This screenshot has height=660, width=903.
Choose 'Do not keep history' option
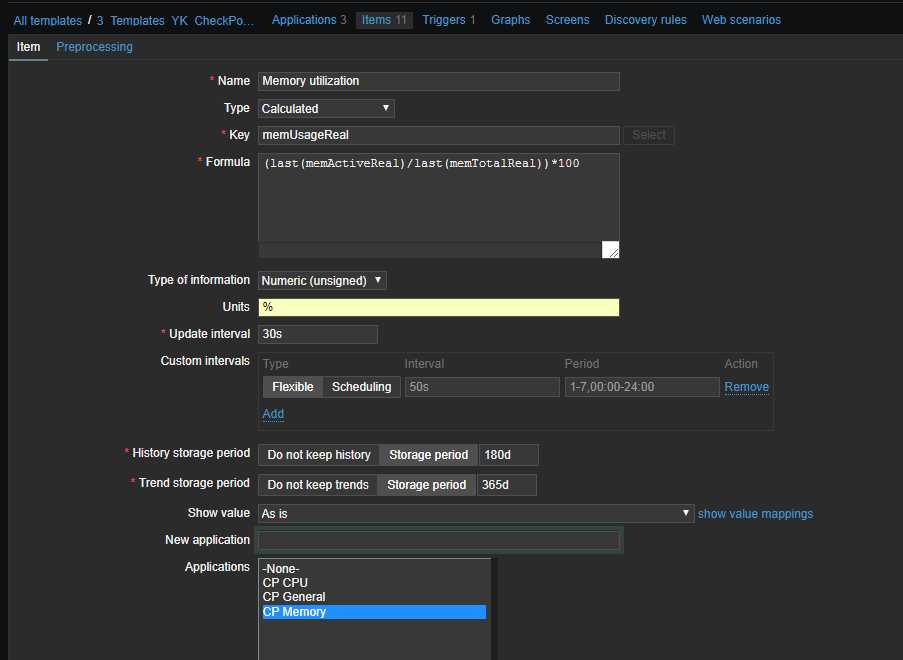click(318, 455)
